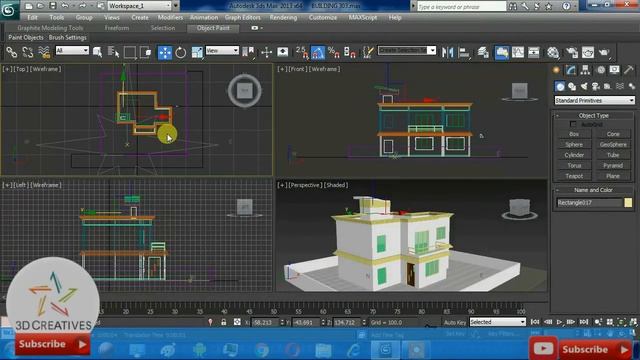
Task: Switch to the Hierarchy command panel tab
Action: point(585,70)
